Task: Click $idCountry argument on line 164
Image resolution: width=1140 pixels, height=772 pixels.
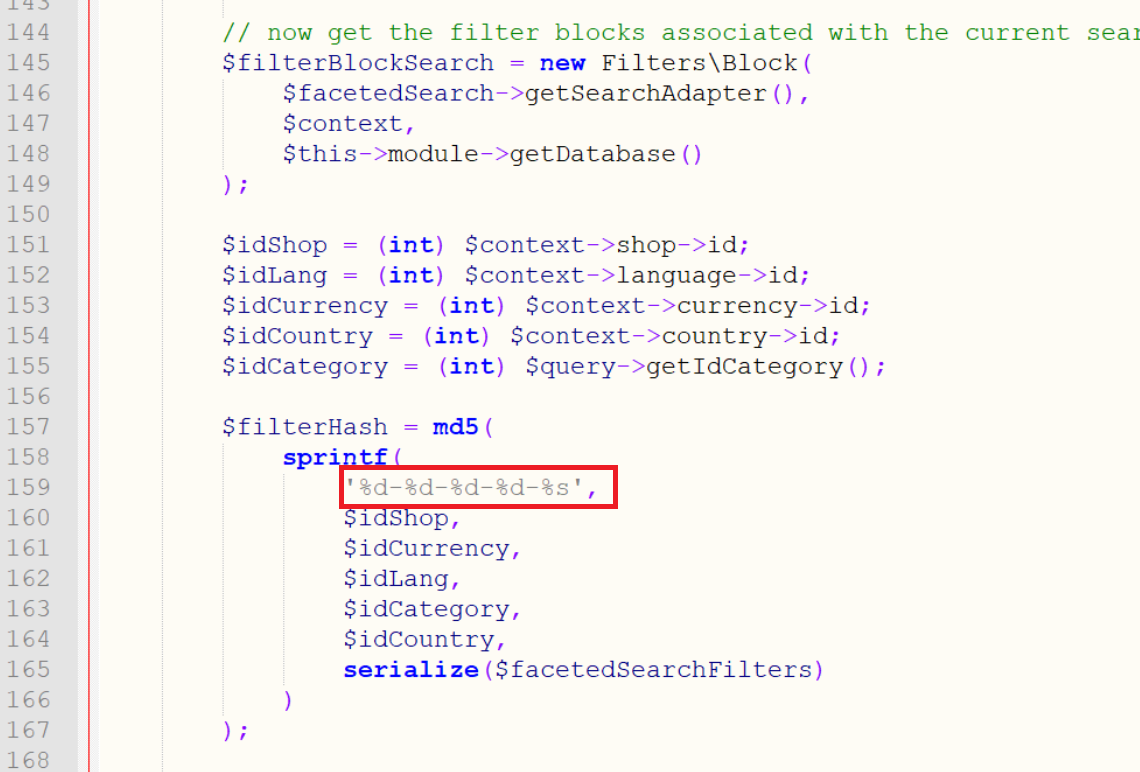Action: (419, 640)
